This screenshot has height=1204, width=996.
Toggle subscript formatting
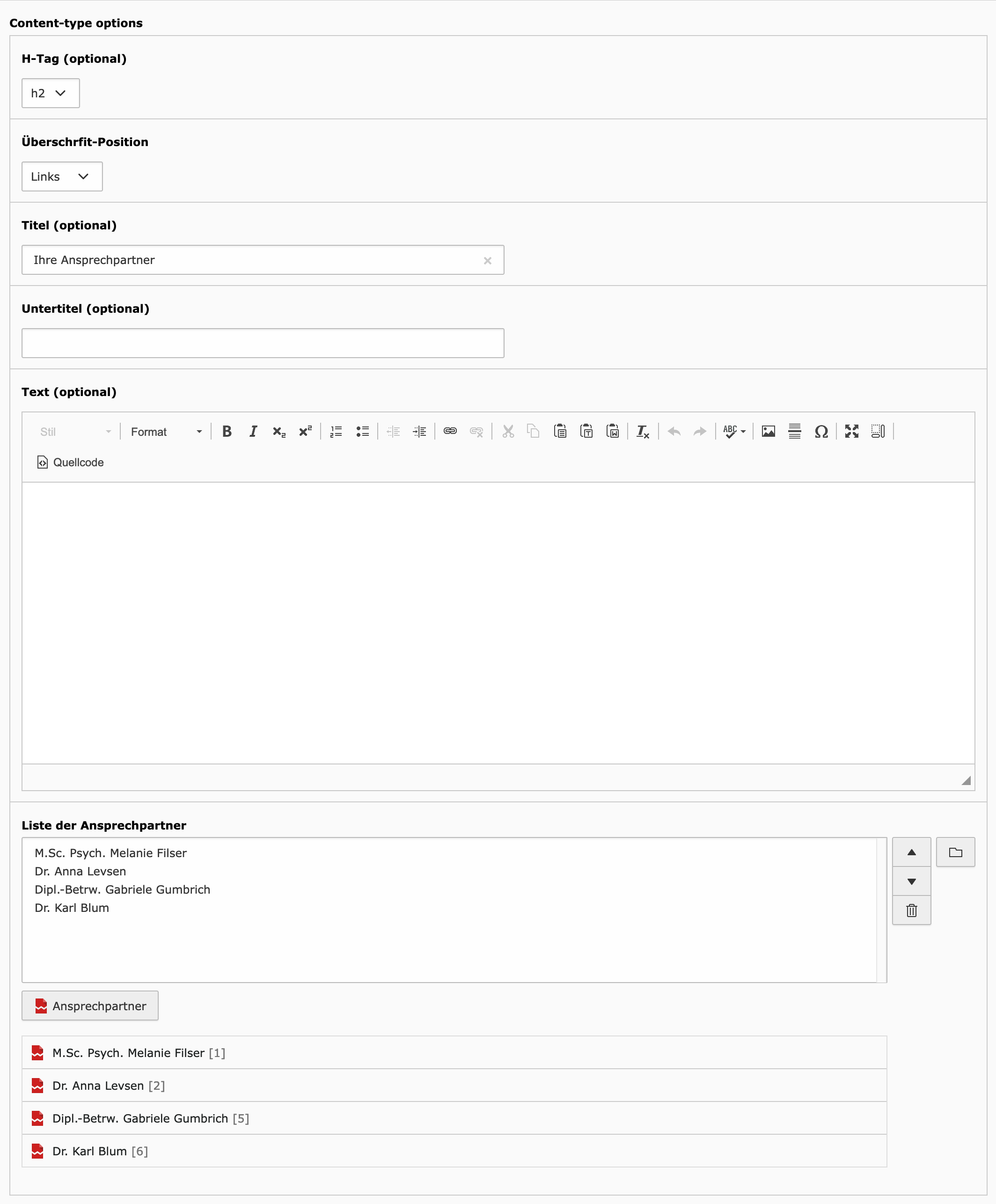(x=279, y=431)
